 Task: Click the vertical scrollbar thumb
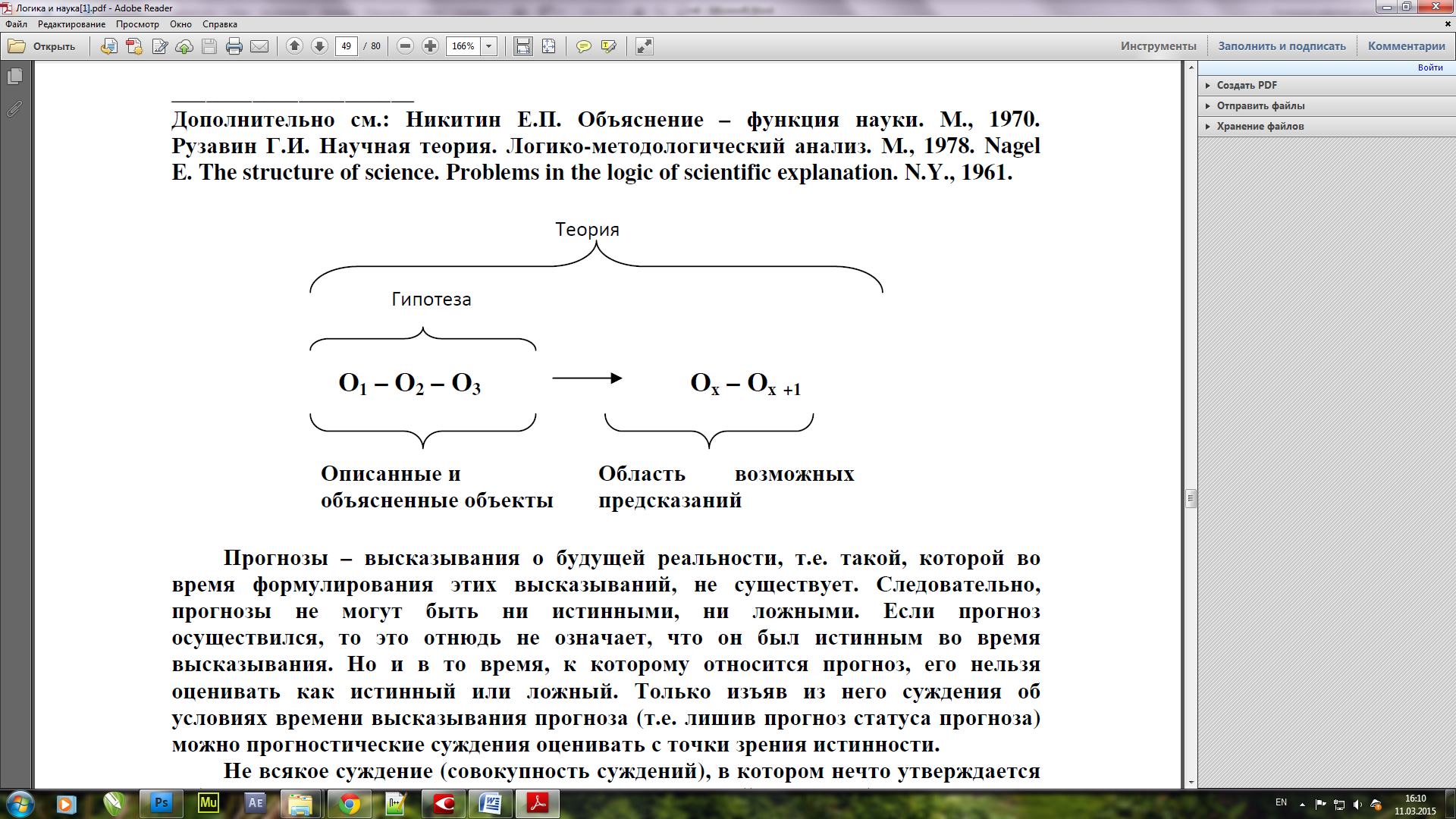point(1191,498)
